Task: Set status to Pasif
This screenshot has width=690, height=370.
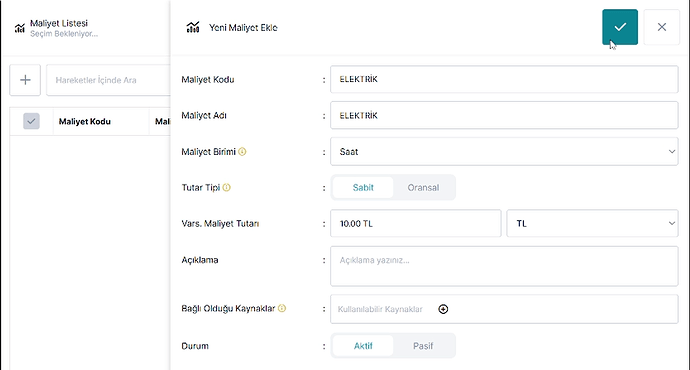Action: click(423, 346)
